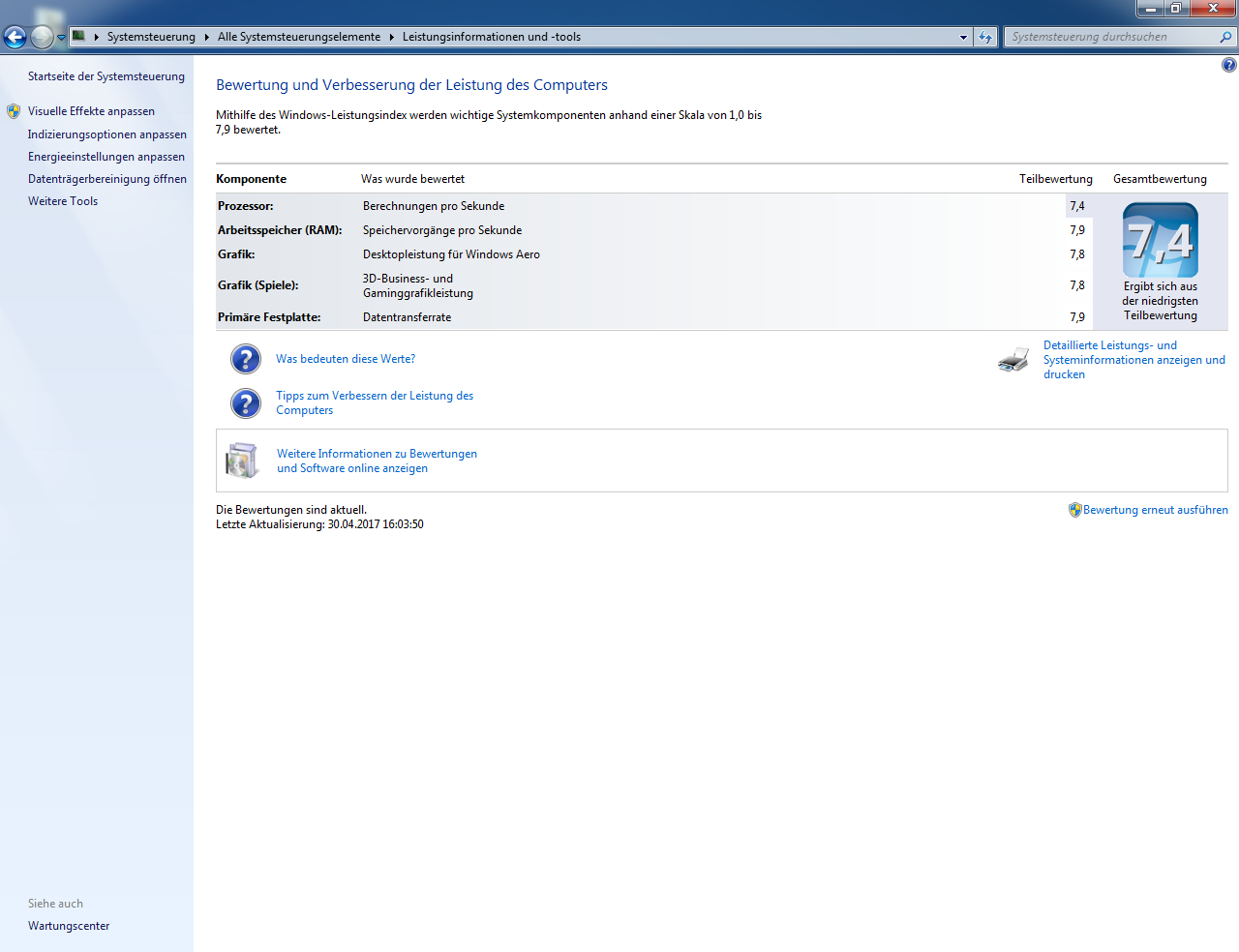
Task: Expand arrow after 'Alle Systemsteuerungselemente' breadcrumb
Action: click(x=392, y=37)
